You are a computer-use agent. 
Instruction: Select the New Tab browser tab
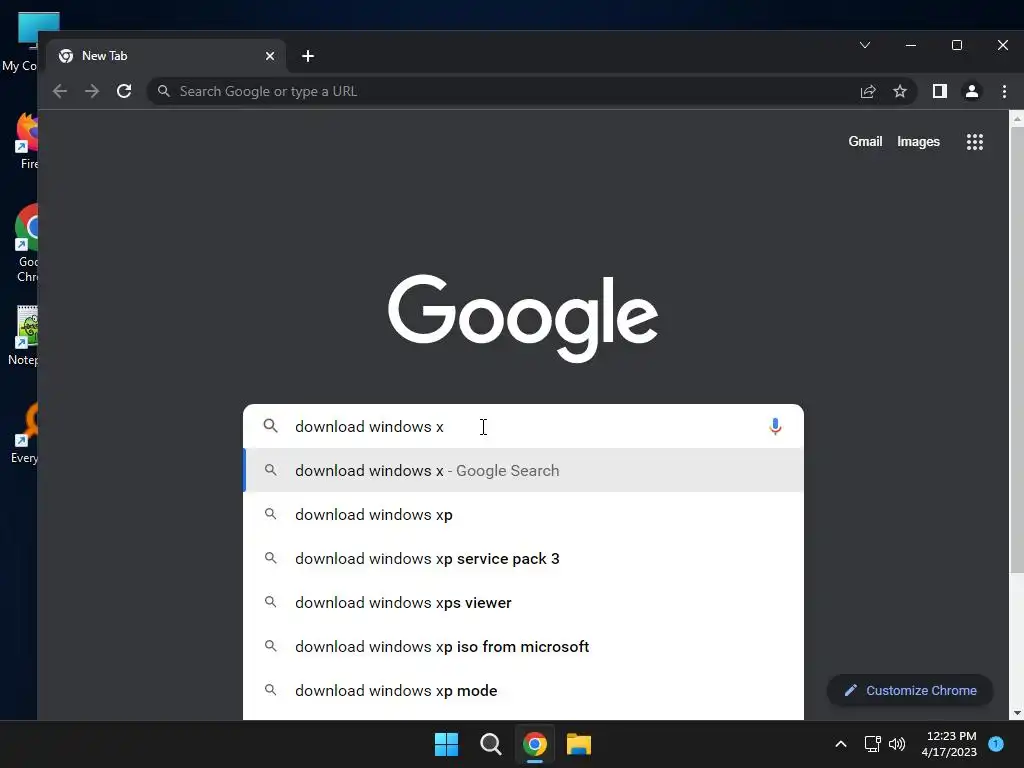[167, 56]
